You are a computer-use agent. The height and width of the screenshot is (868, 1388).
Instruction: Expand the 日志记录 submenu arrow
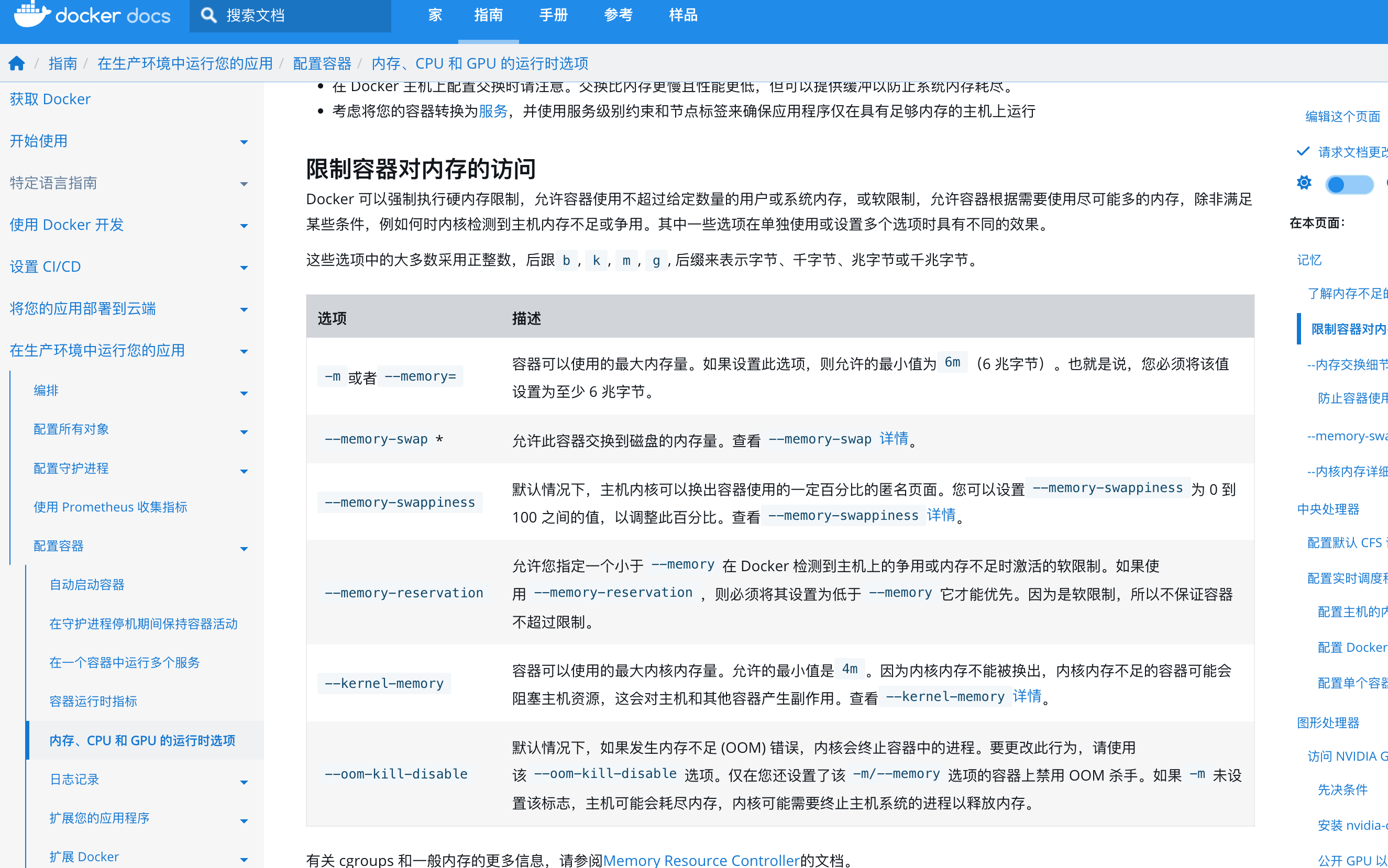click(x=244, y=782)
